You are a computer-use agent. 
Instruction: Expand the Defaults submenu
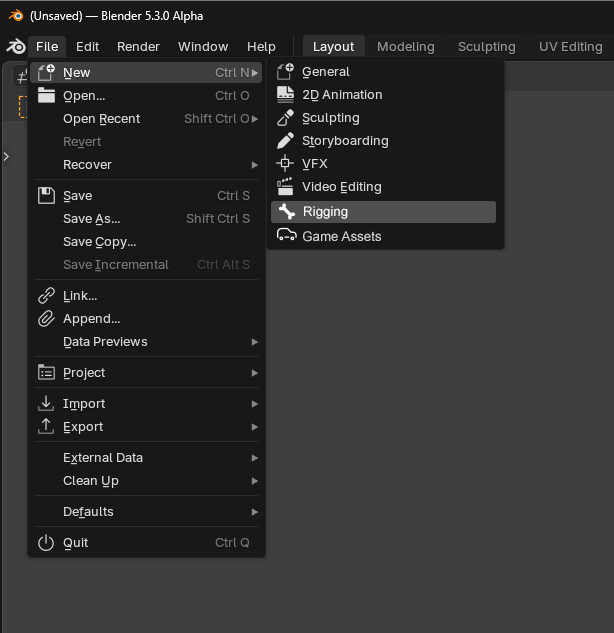[255, 512]
